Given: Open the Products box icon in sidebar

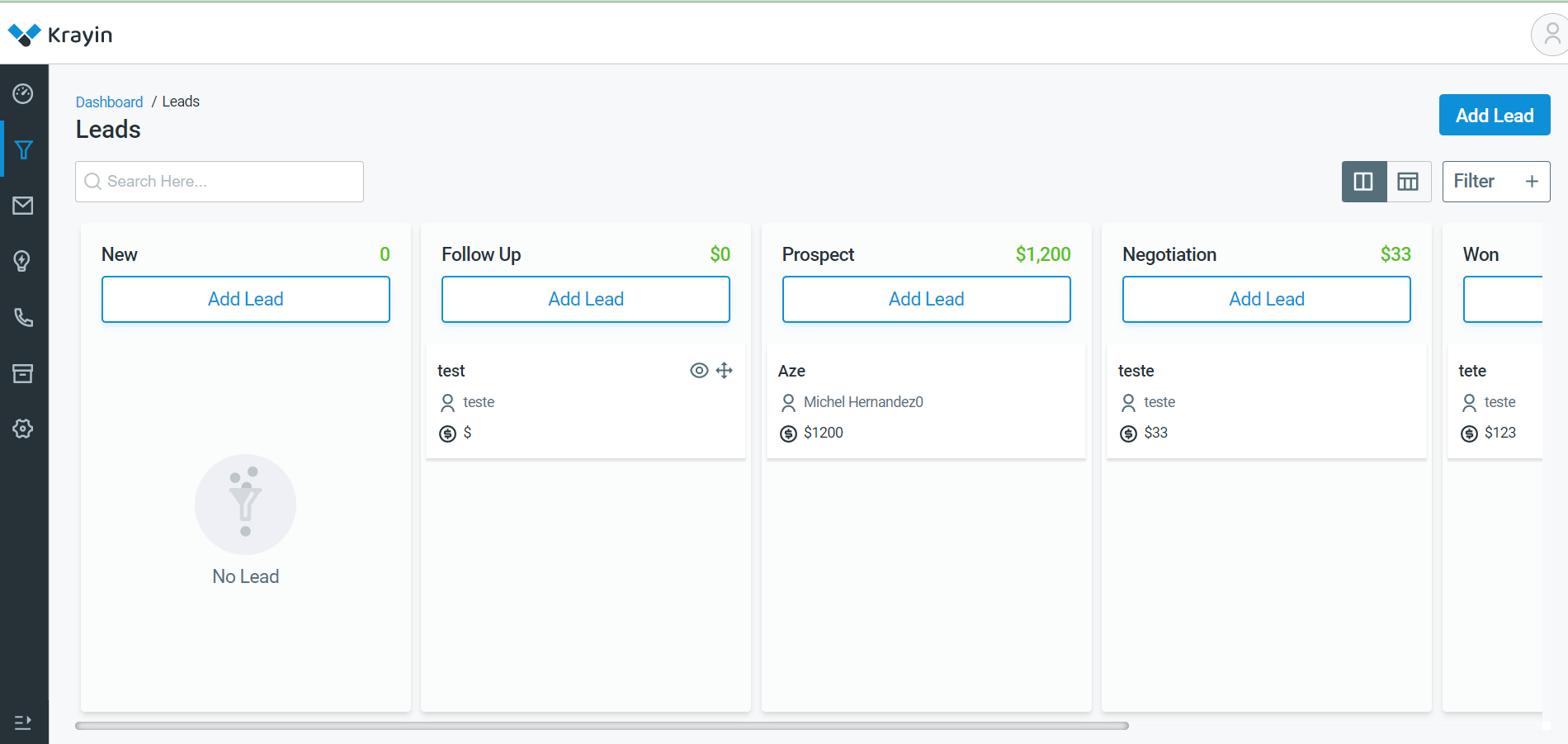Looking at the screenshot, I should pyautogui.click(x=23, y=373).
